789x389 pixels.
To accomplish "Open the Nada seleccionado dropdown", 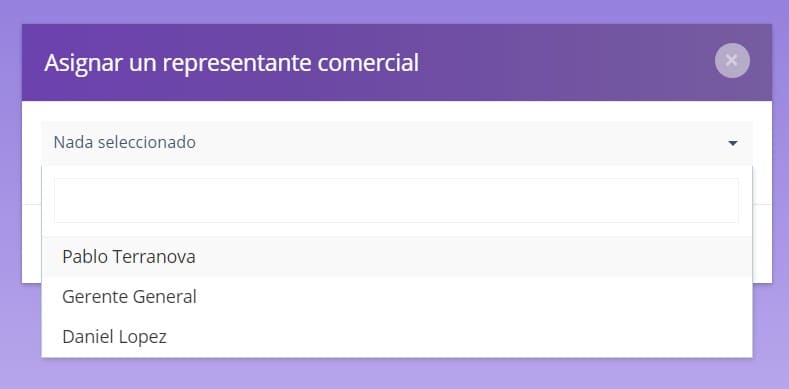I will 397,143.
